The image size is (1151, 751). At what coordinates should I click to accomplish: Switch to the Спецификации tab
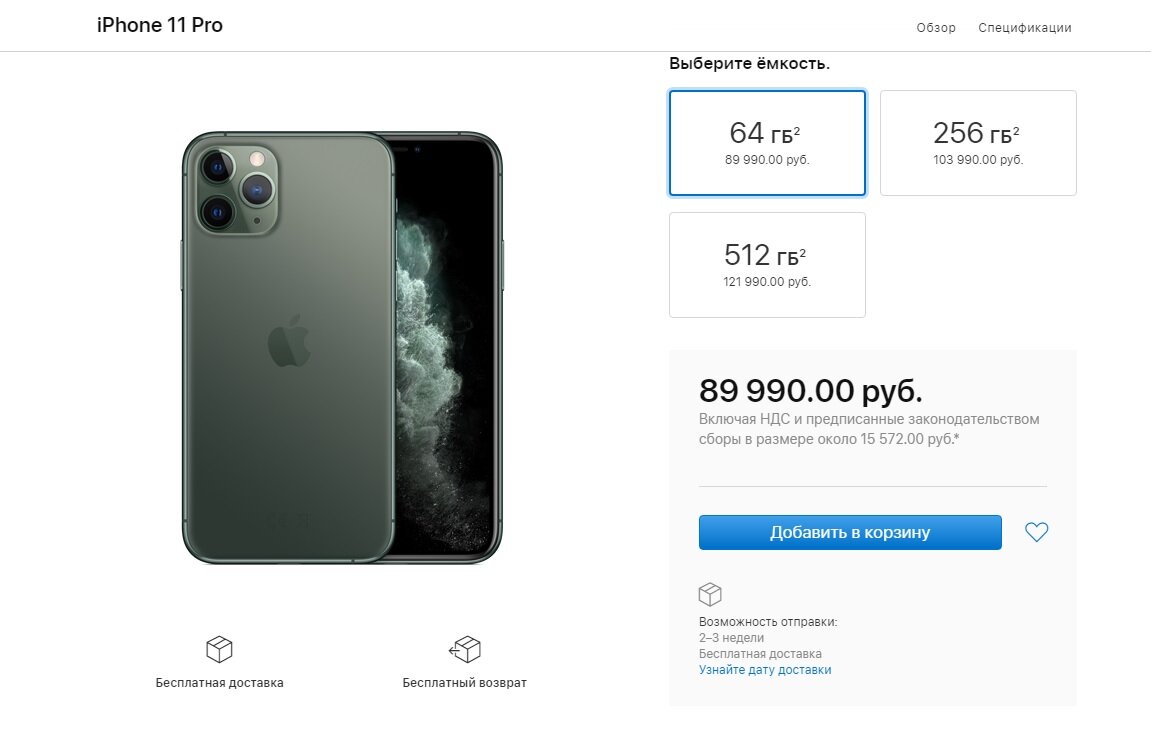(x=1024, y=28)
